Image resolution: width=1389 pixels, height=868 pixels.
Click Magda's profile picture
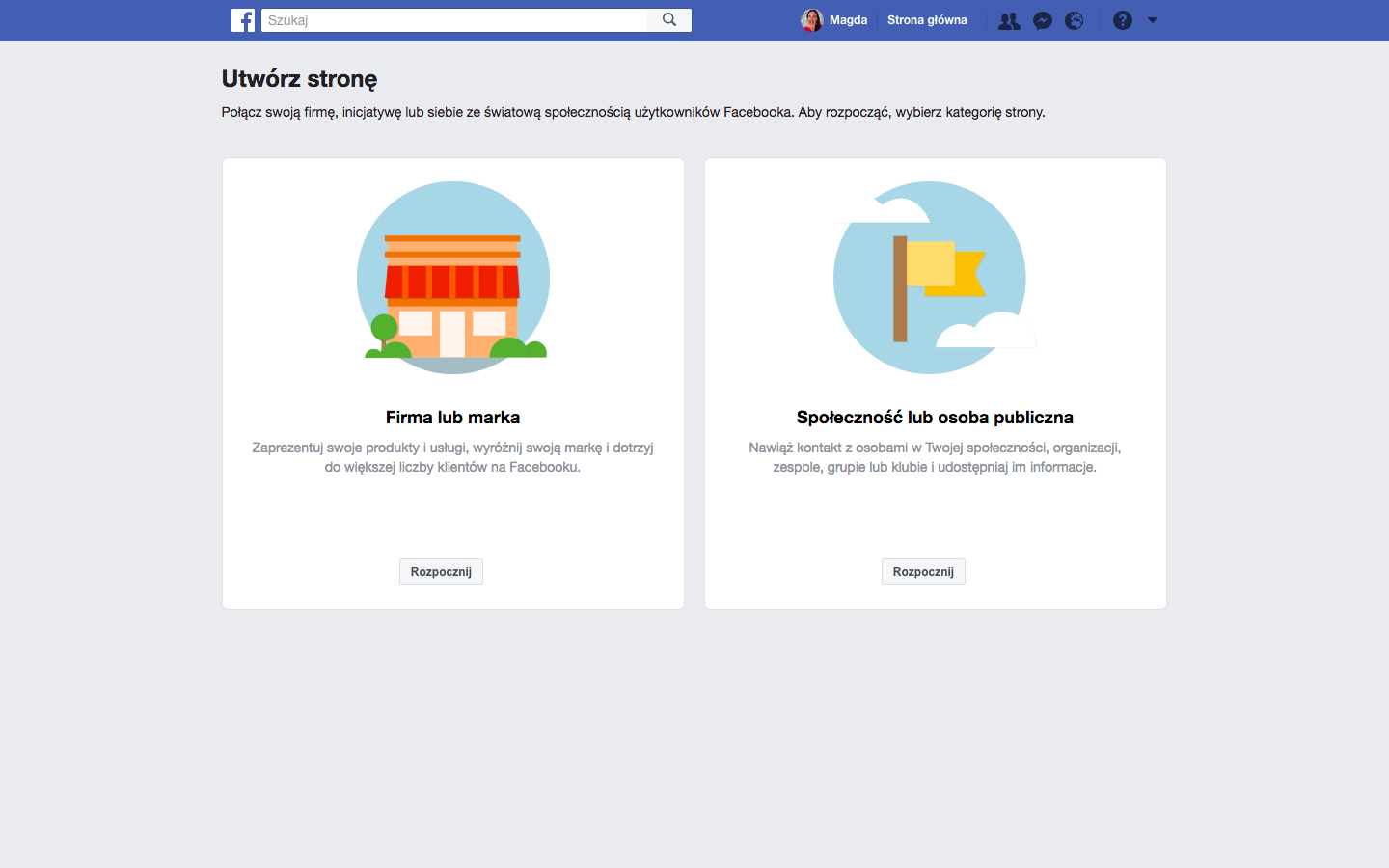[811, 20]
